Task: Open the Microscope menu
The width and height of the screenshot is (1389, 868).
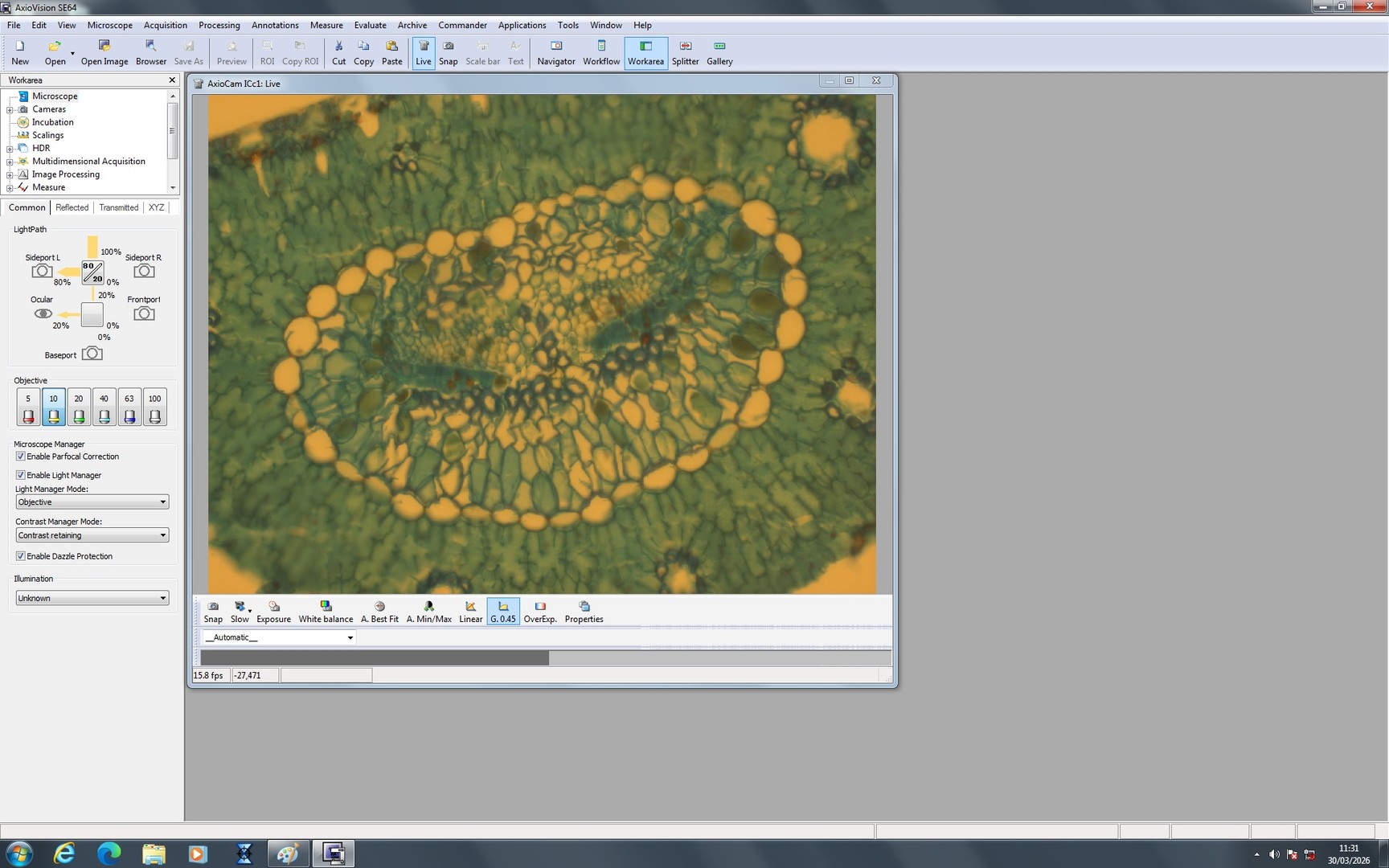Action: [109, 25]
